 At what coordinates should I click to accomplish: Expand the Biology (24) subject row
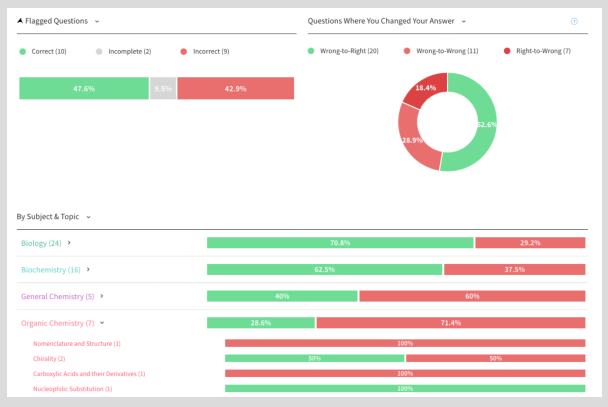69,243
